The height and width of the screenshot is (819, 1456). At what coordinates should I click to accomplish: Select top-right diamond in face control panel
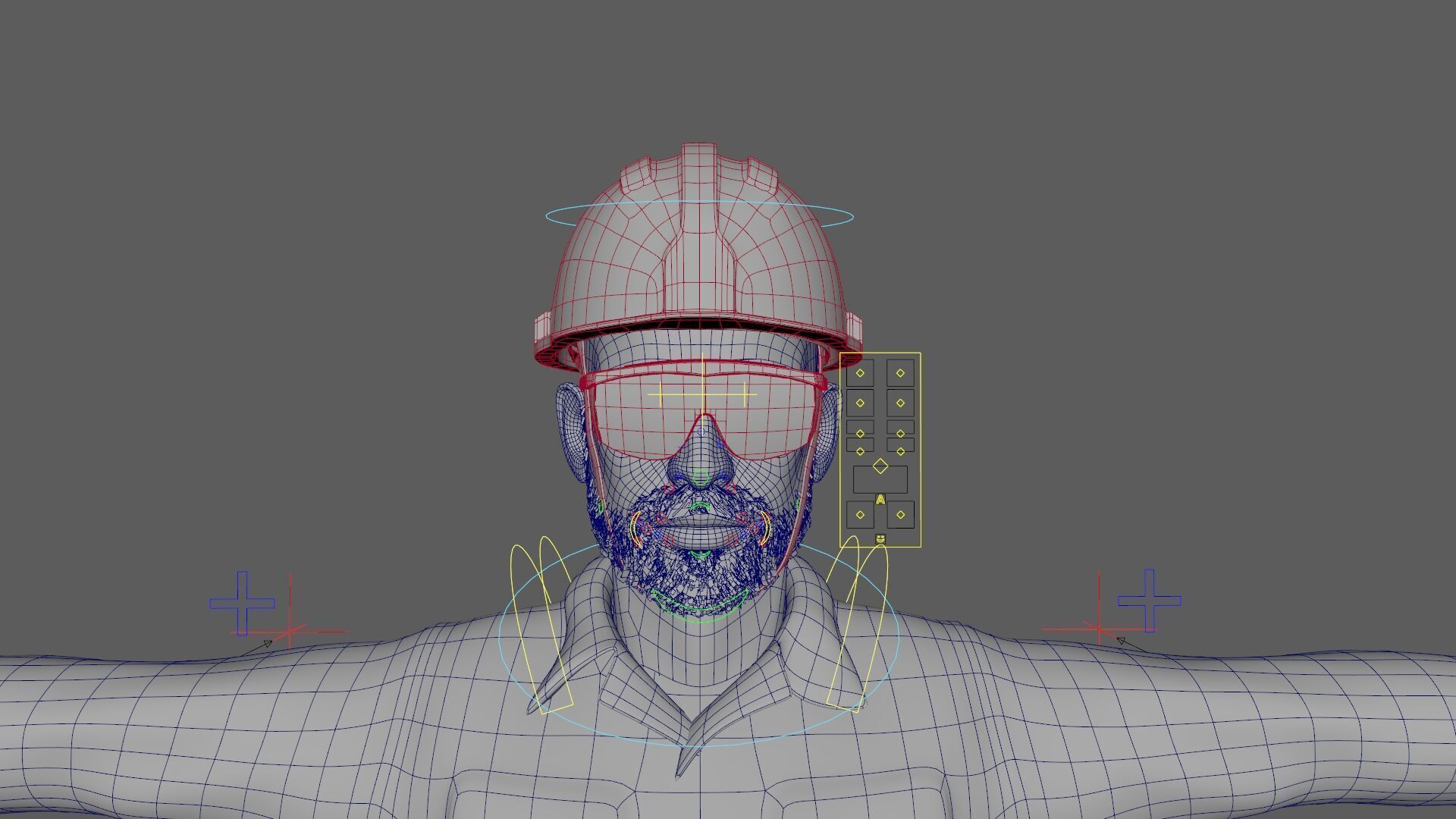tap(900, 372)
